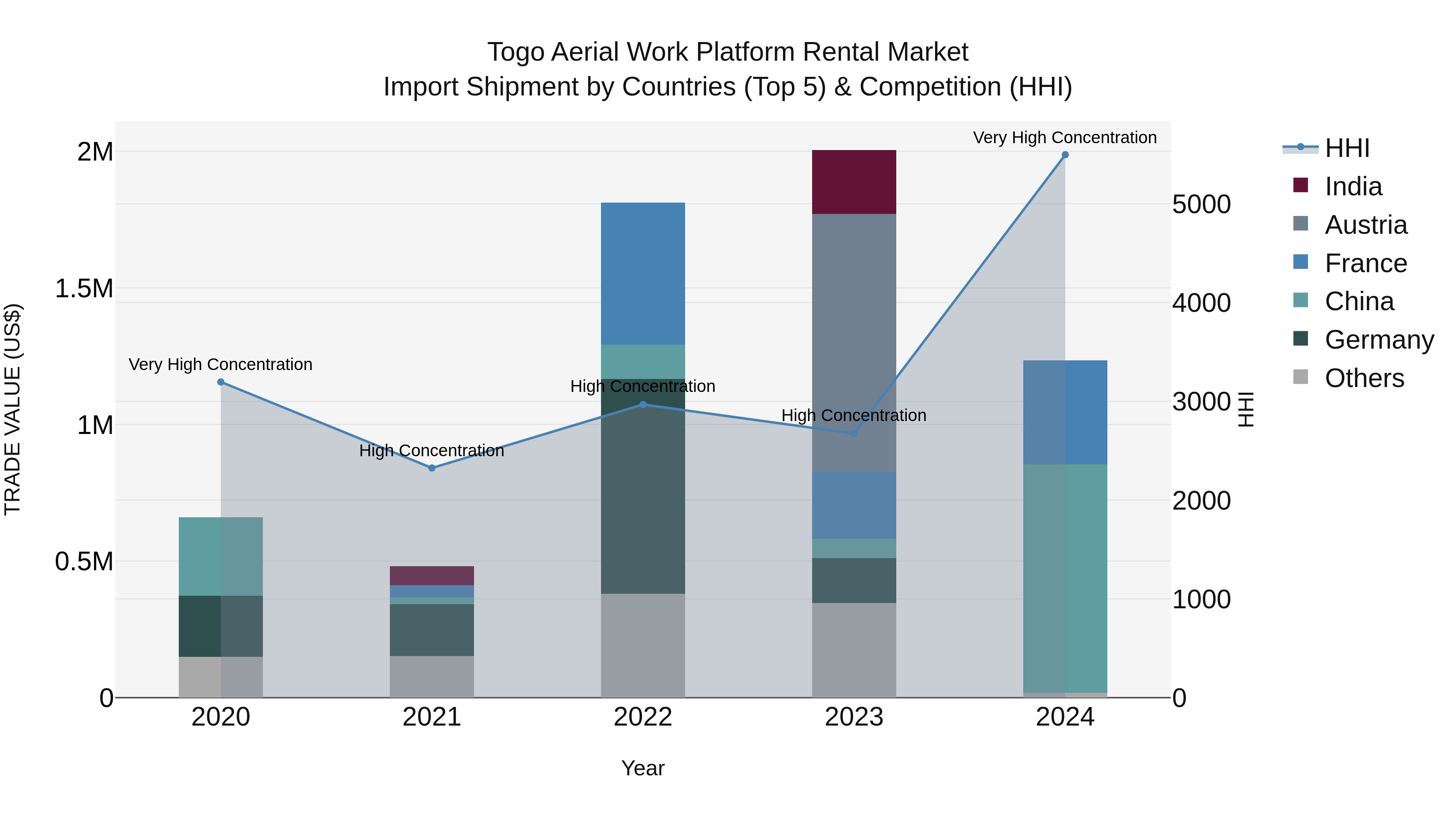Image resolution: width=1456 pixels, height=819 pixels.
Task: Select the 2020 HHI data point
Action: (221, 382)
